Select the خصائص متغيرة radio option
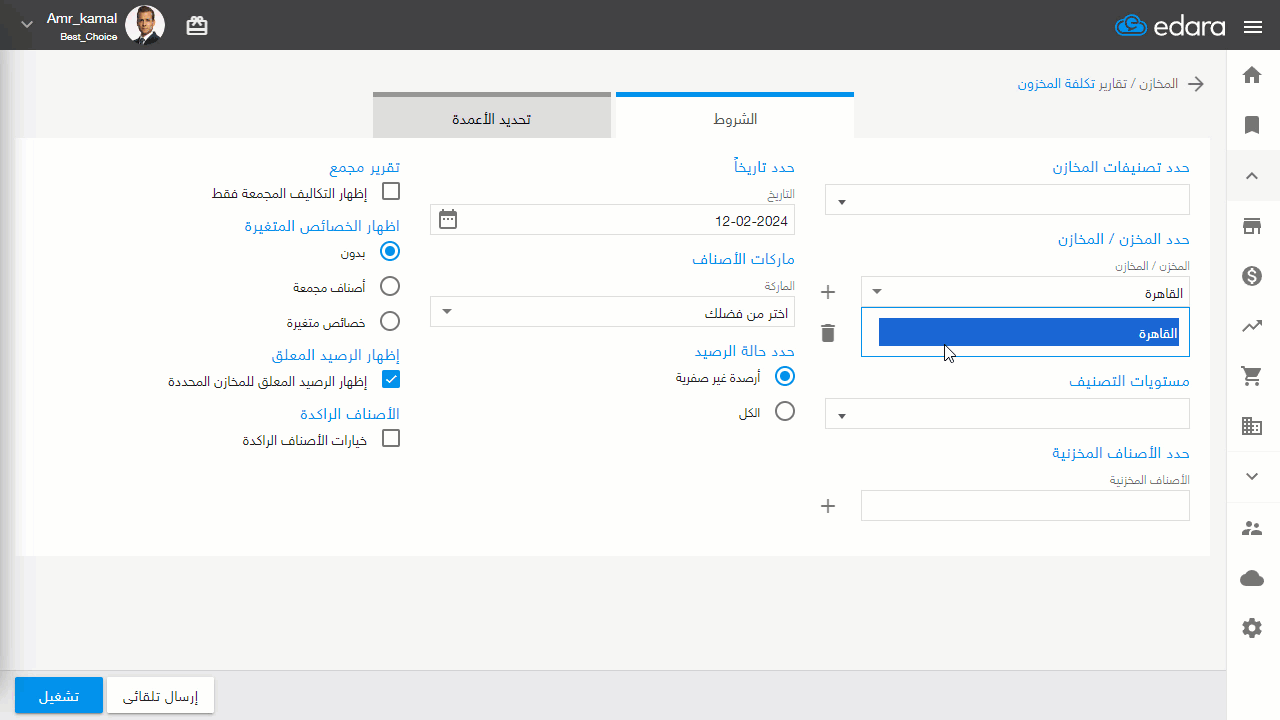 click(x=391, y=321)
